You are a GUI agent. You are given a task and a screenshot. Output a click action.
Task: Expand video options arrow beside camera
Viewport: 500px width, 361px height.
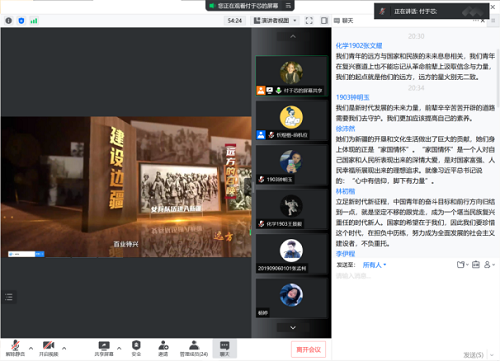pyautogui.click(x=64, y=348)
